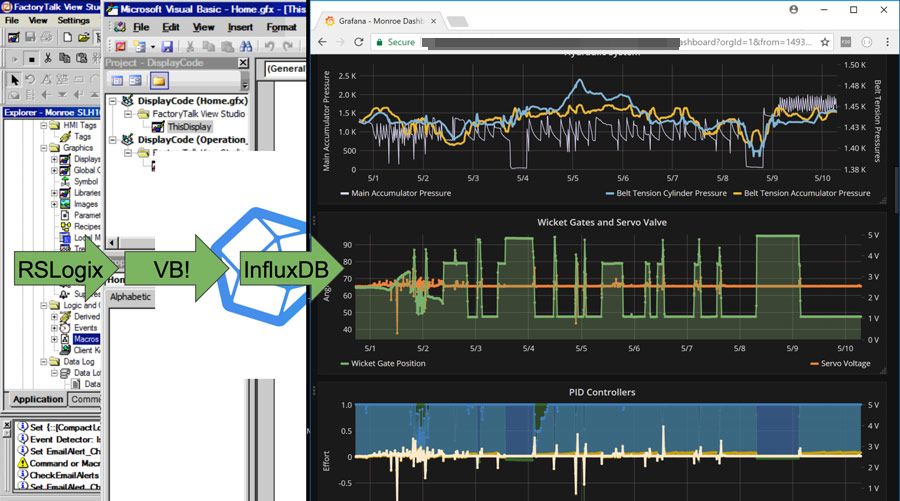Bookmark the page with the star icon
Image resolution: width=900 pixels, height=501 pixels.
click(825, 42)
